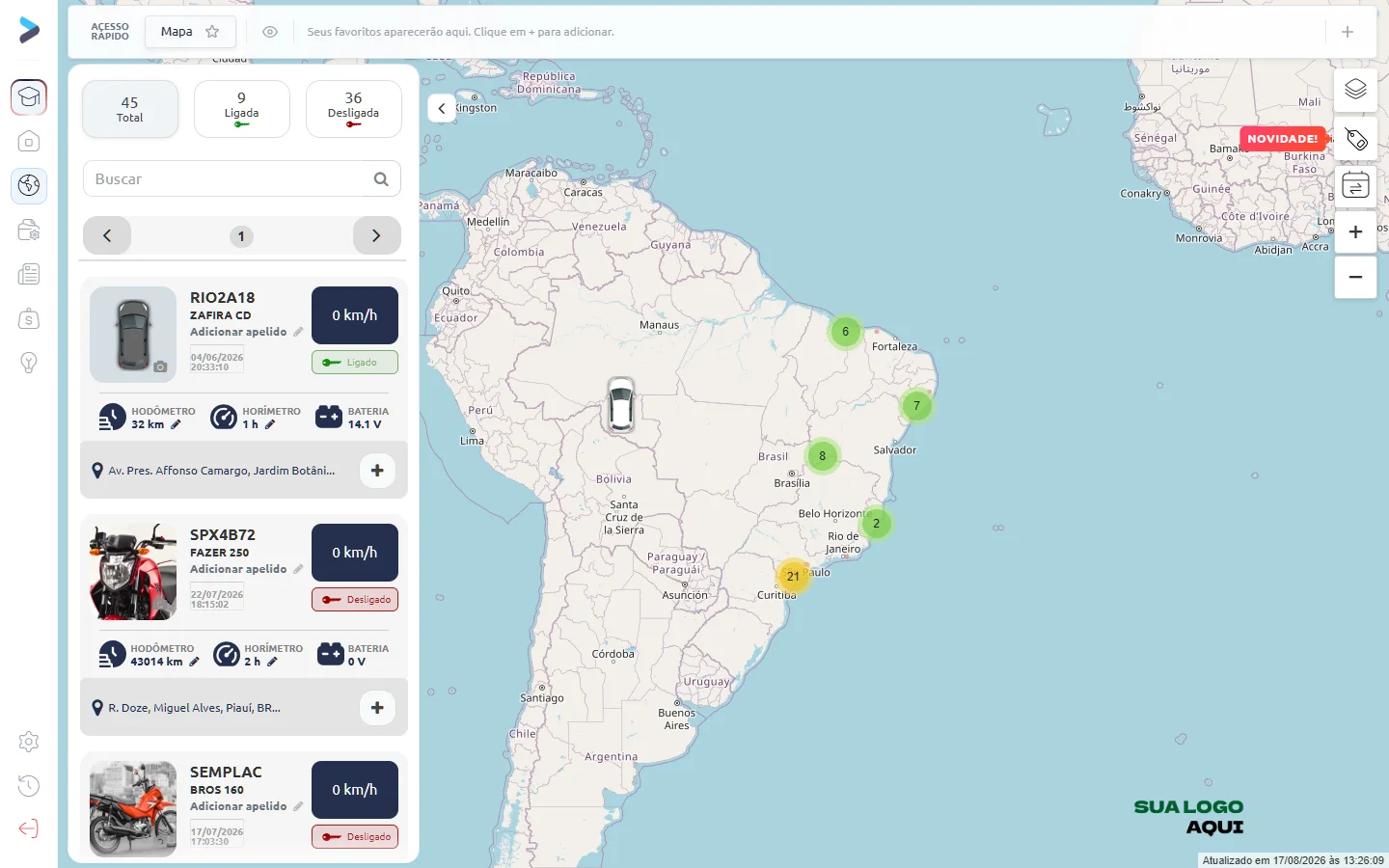Viewport: 1389px width, 868px height.
Task: Open the newspaper reports icon in sidebar
Action: pyautogui.click(x=29, y=274)
